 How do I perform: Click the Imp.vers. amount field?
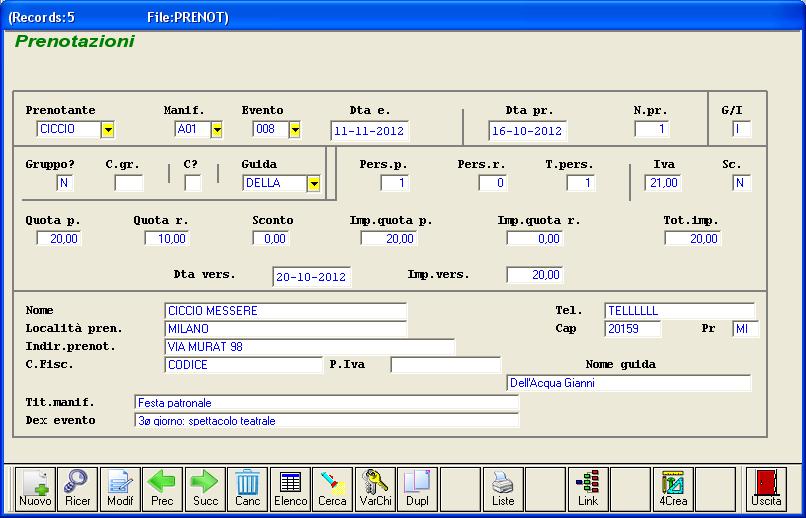535,275
